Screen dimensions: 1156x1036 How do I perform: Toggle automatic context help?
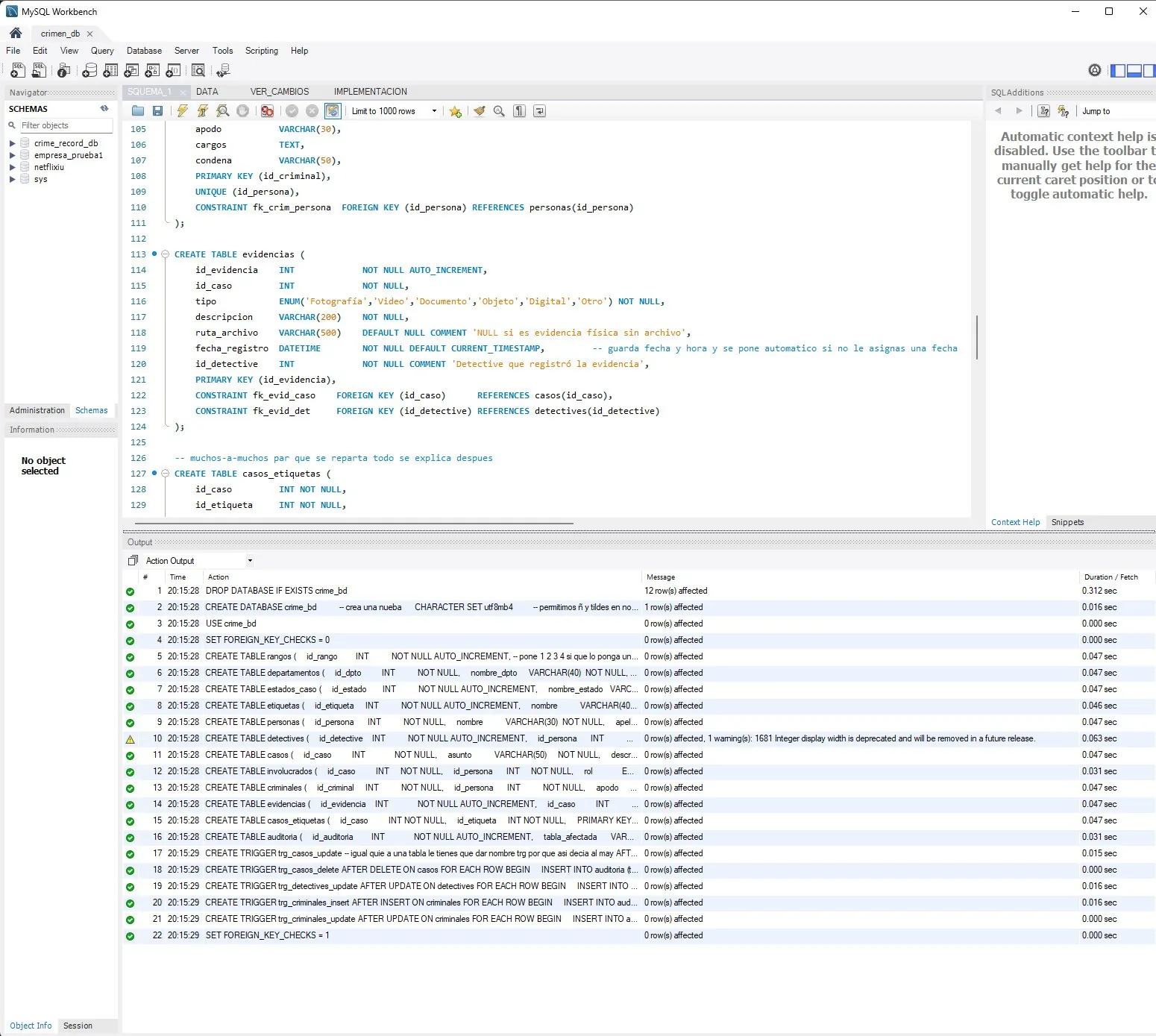(x=1064, y=111)
